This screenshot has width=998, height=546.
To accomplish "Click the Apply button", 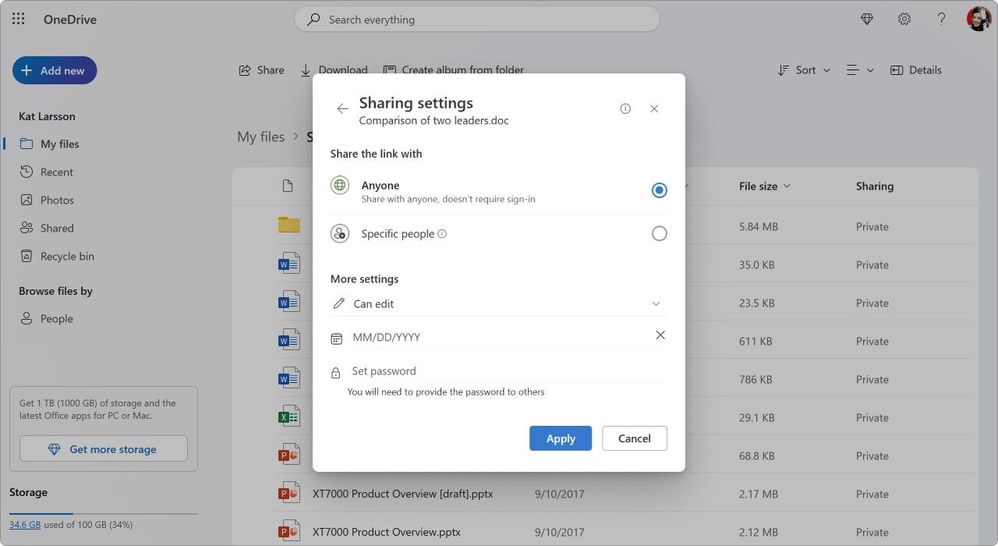I will point(560,438).
